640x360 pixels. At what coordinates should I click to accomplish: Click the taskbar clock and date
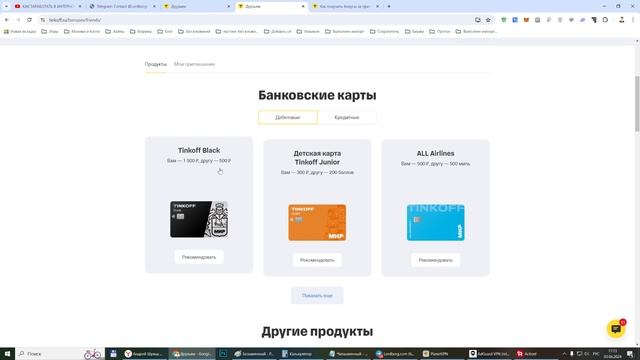613,353
